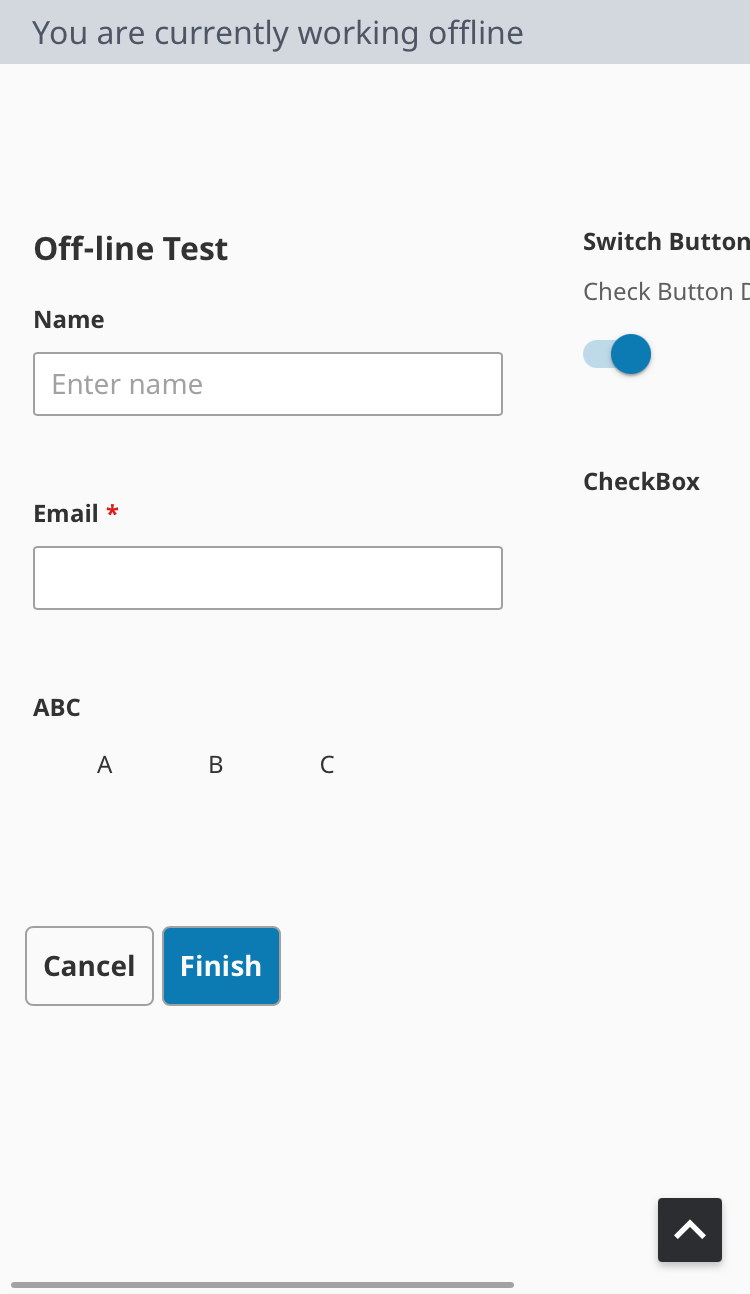Click the scroll-to-top chevron icon
Image resolution: width=750 pixels, height=1294 pixels.
690,1230
